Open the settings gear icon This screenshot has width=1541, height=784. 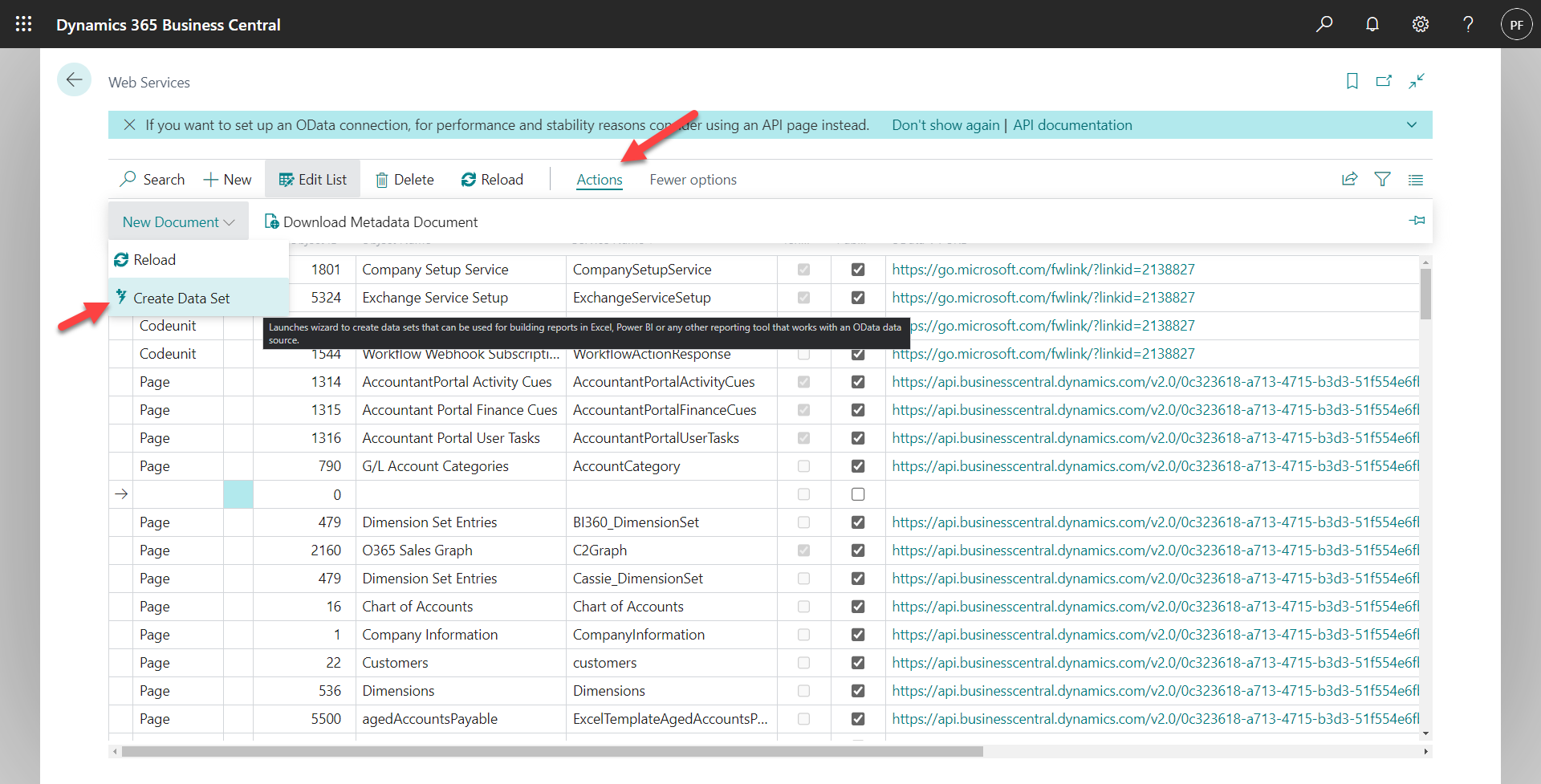point(1421,24)
